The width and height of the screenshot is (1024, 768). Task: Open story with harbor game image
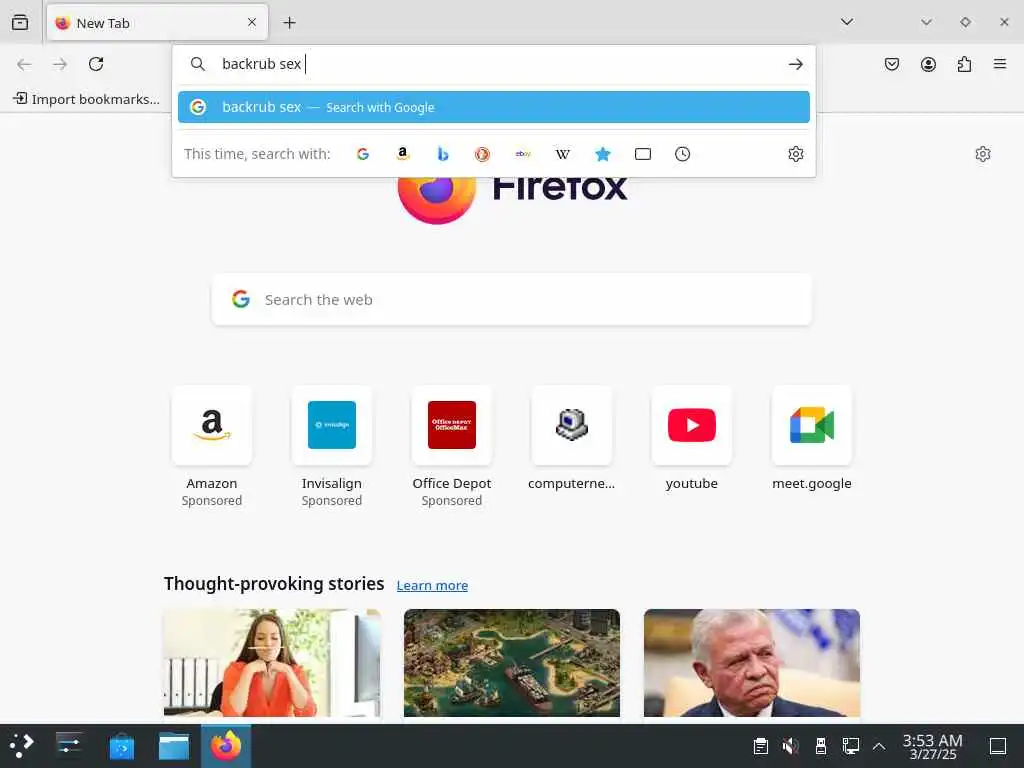click(x=512, y=663)
